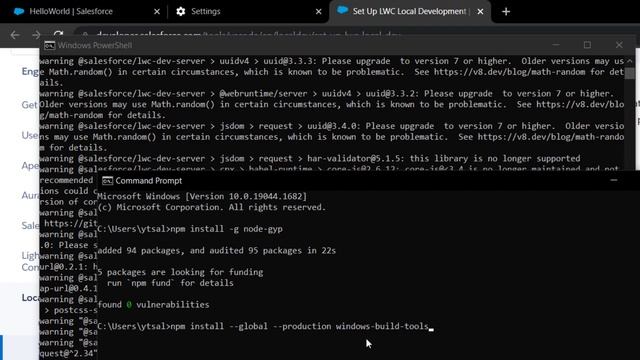Click the Salesforce icon on LWC Local Development tab
Image resolution: width=640 pixels, height=360 pixels.
pyautogui.click(x=342, y=10)
